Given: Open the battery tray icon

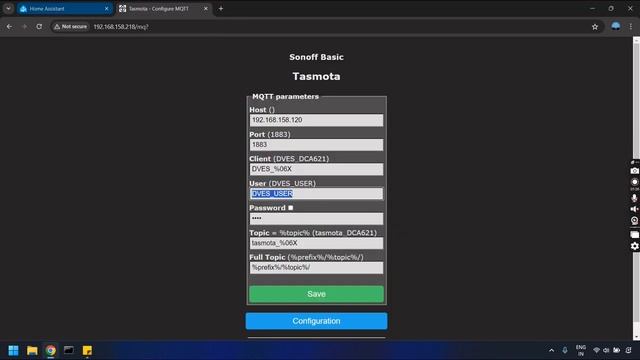Looking at the screenshot, I should [617, 350].
